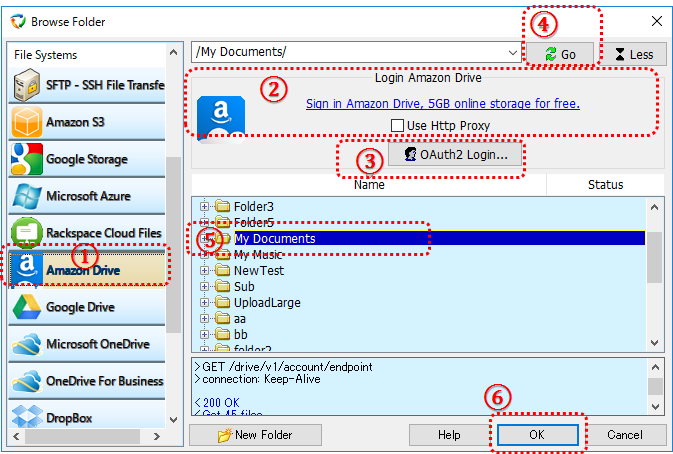Viewport: 673px width, 454px height.
Task: Click File Systems list scroll-up arrow
Action: 173,52
